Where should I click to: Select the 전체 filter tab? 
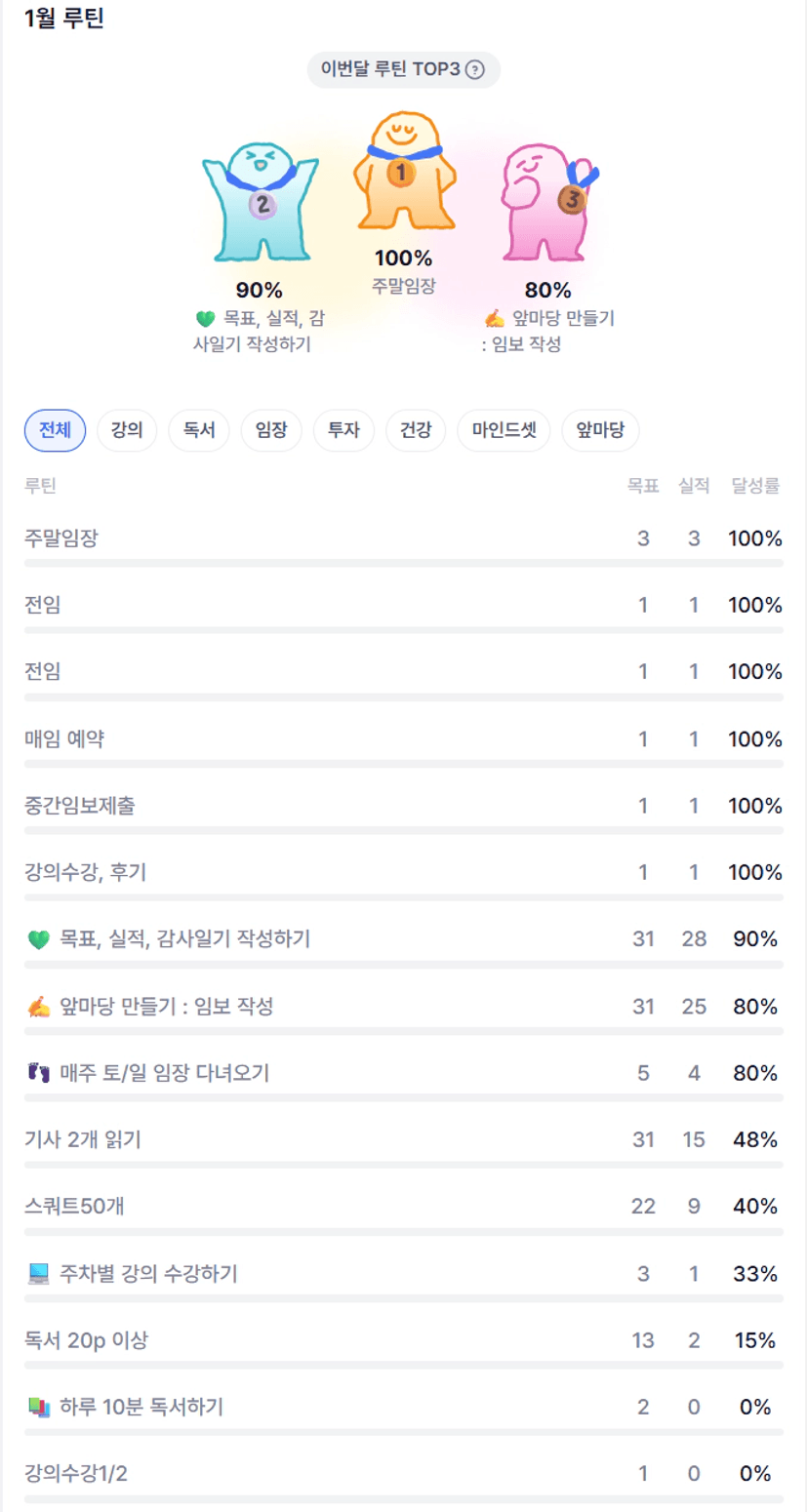tap(55, 430)
